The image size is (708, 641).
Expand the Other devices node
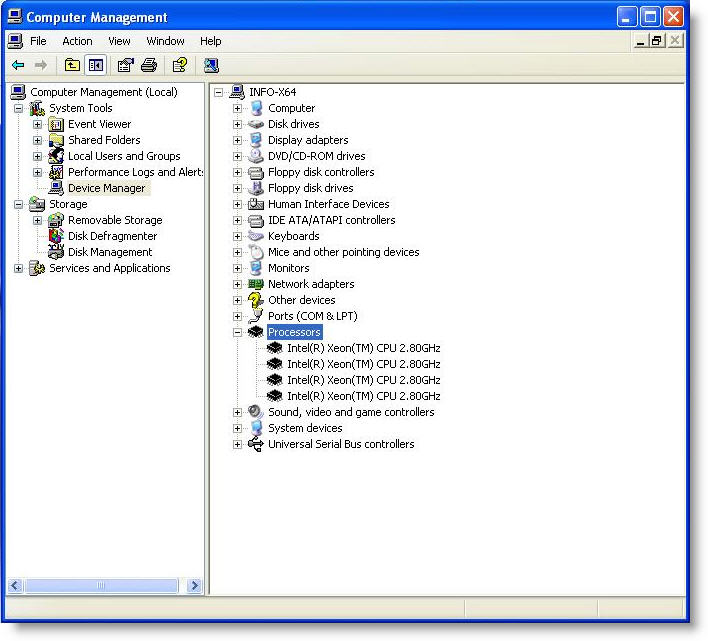point(238,300)
